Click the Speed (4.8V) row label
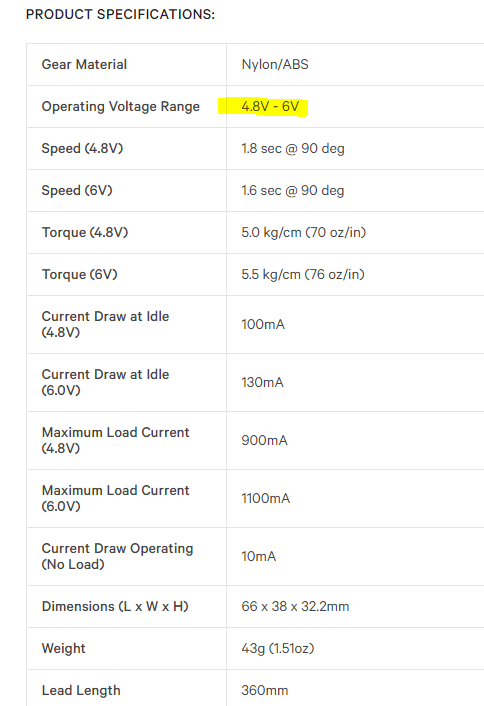The width and height of the screenshot is (484, 706). pyautogui.click(x=82, y=149)
